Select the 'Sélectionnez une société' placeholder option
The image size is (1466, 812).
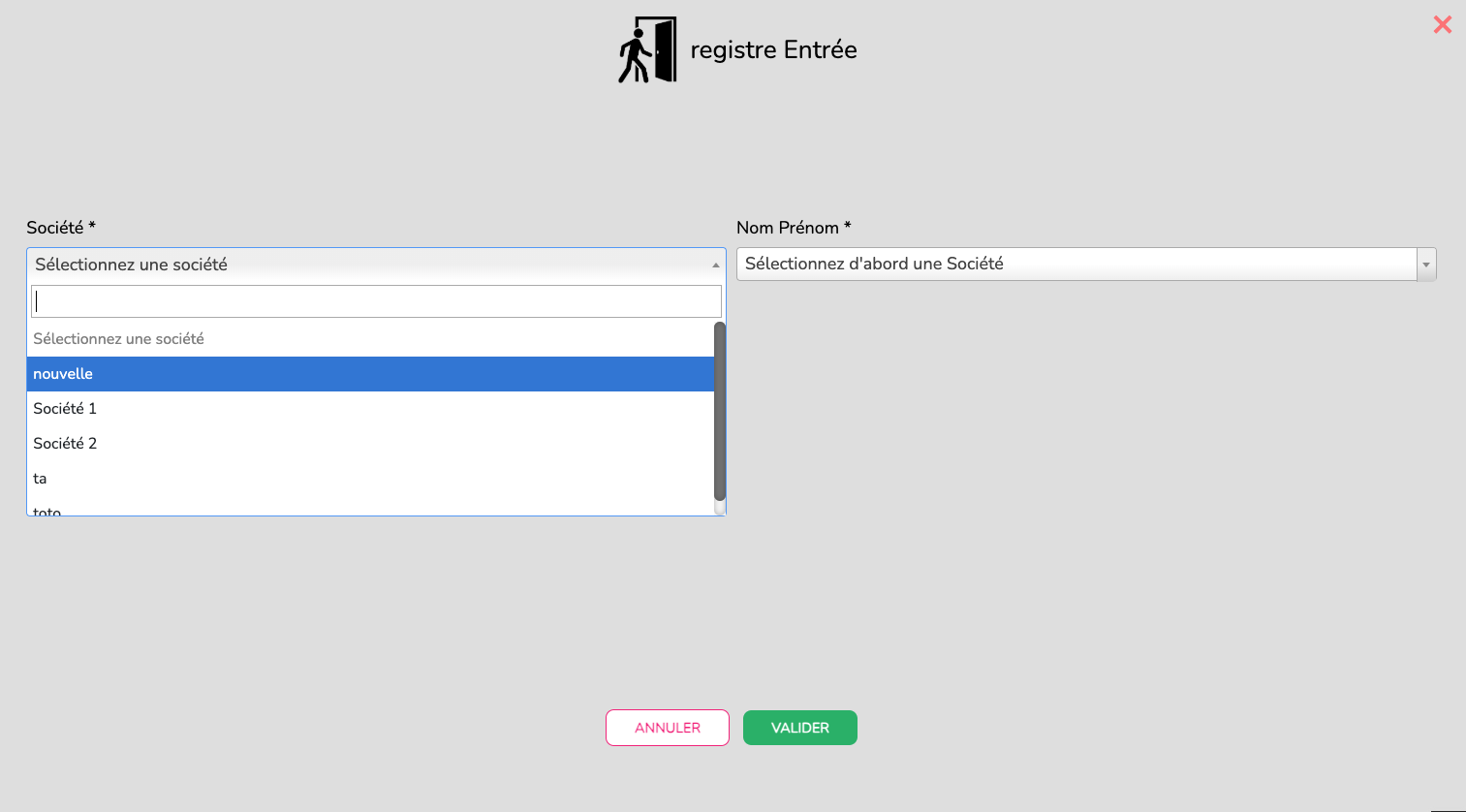pyautogui.click(x=370, y=339)
